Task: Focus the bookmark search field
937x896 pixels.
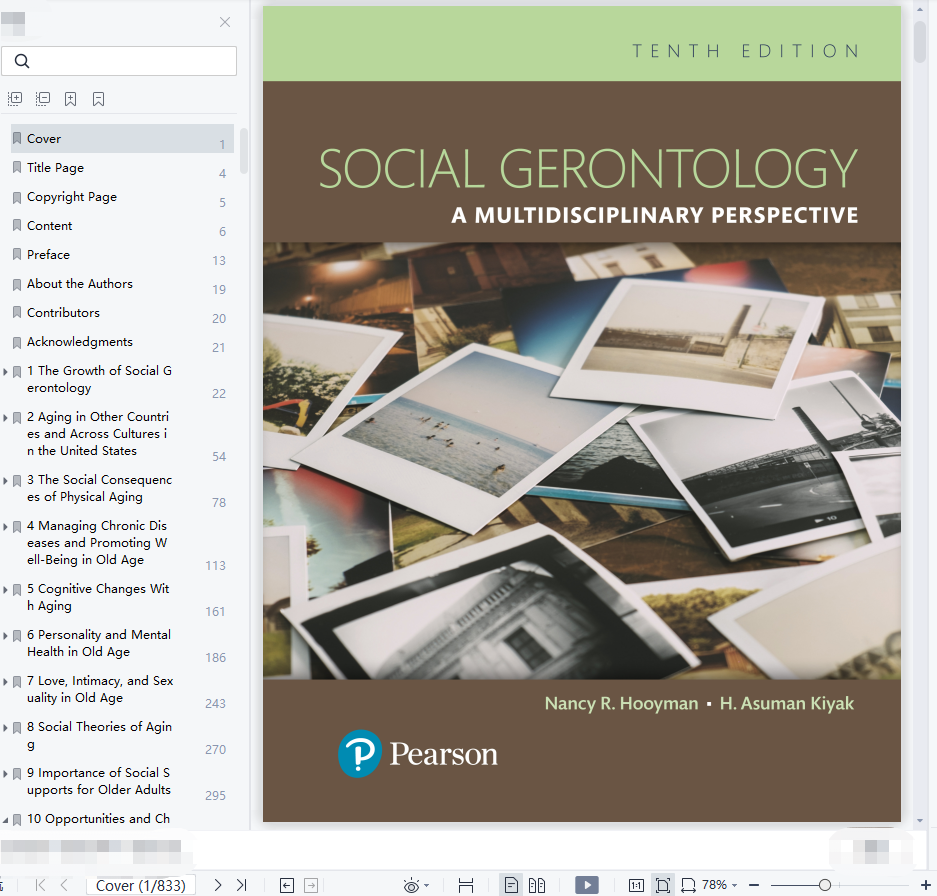Action: tap(119, 61)
